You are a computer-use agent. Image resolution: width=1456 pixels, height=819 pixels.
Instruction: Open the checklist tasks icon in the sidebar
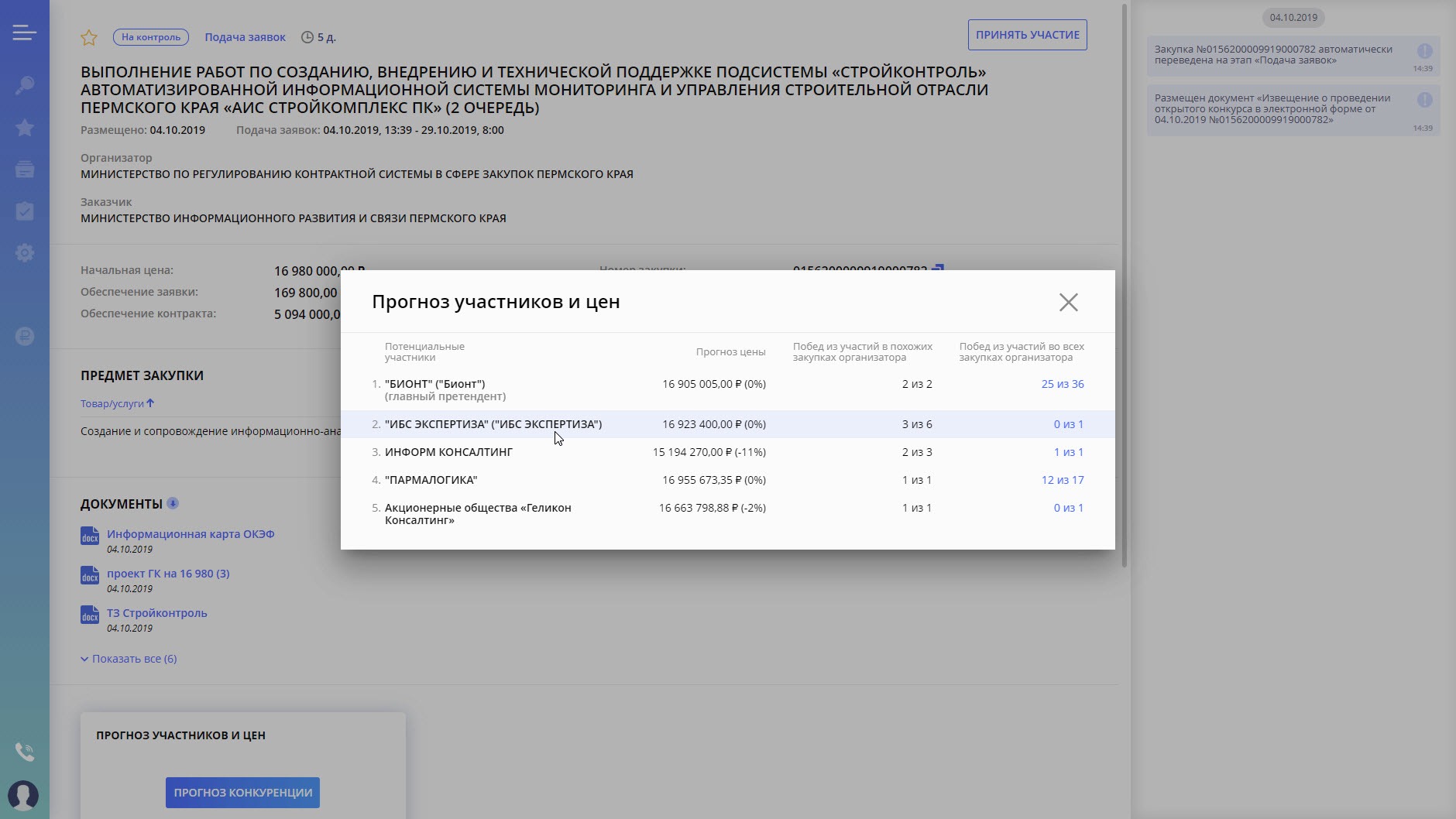(x=25, y=211)
